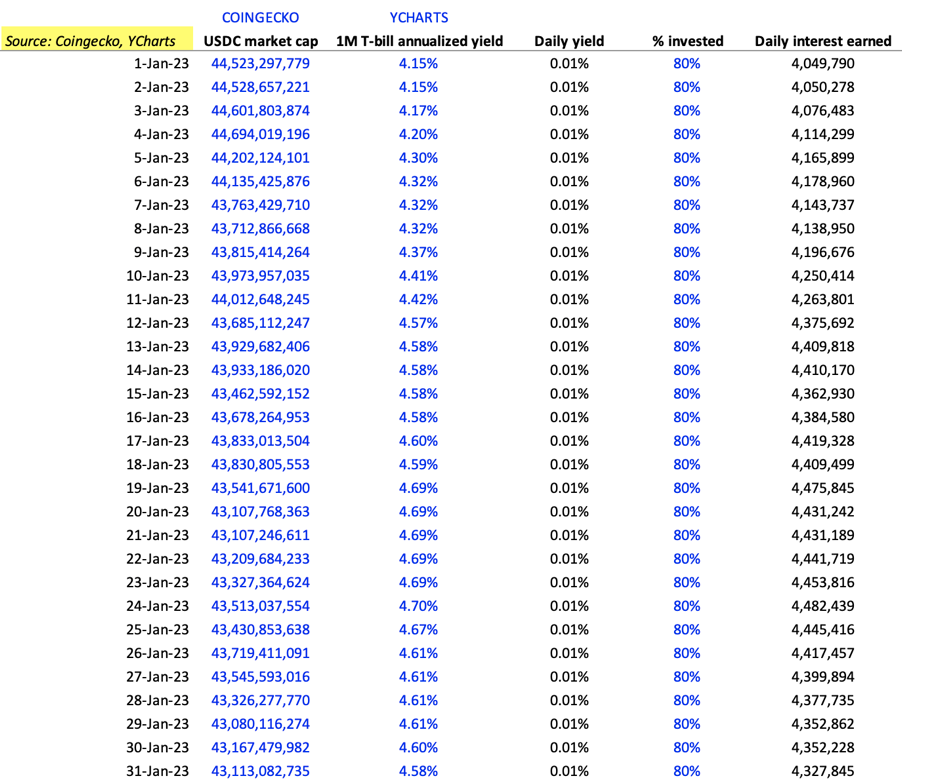This screenshot has width=936, height=784.
Task: Click market cap value 44,694,019,196
Action: click(260, 134)
